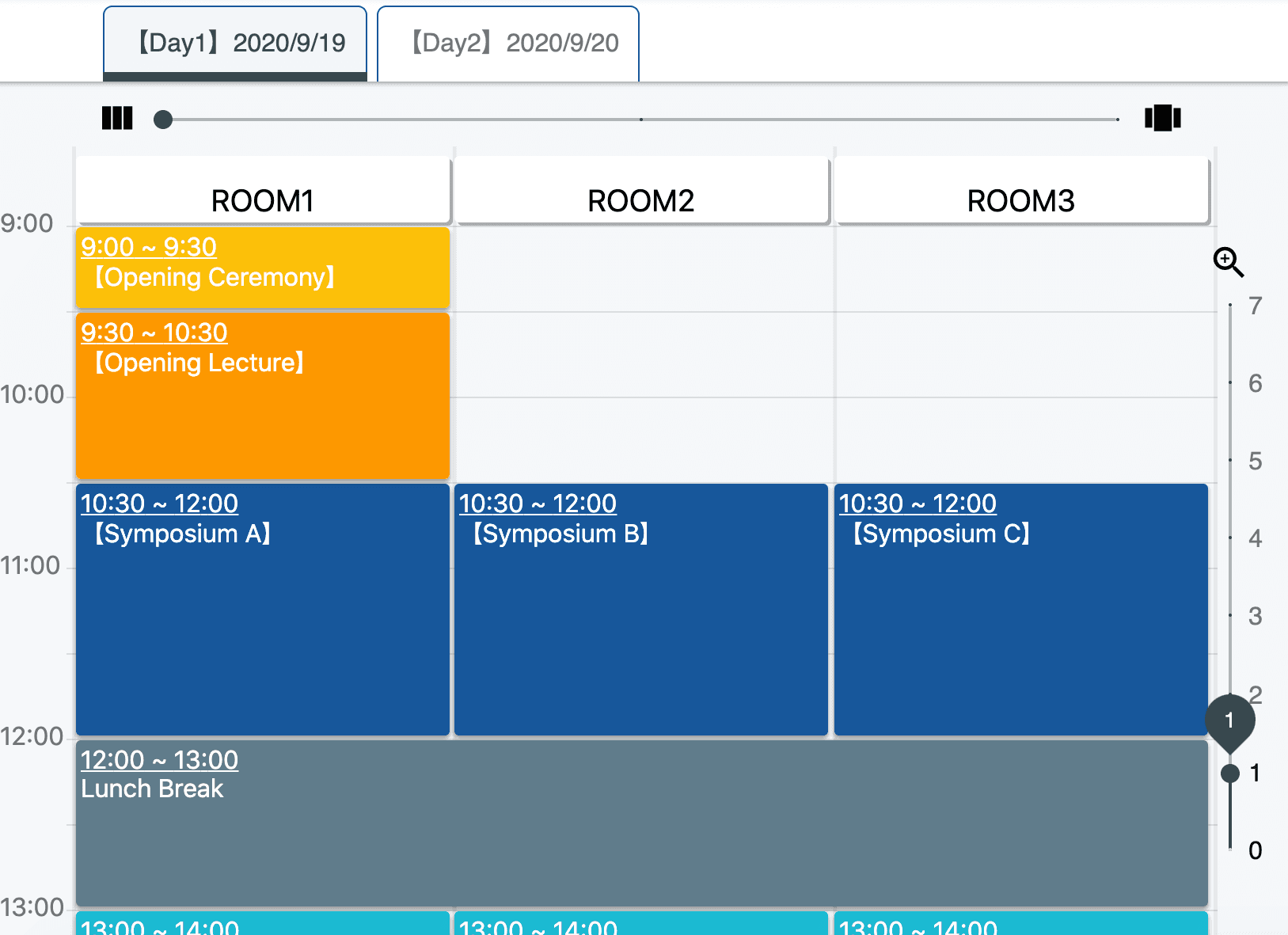This screenshot has height=935, width=1288.
Task: Click the middle of the column width slider
Action: (641, 120)
